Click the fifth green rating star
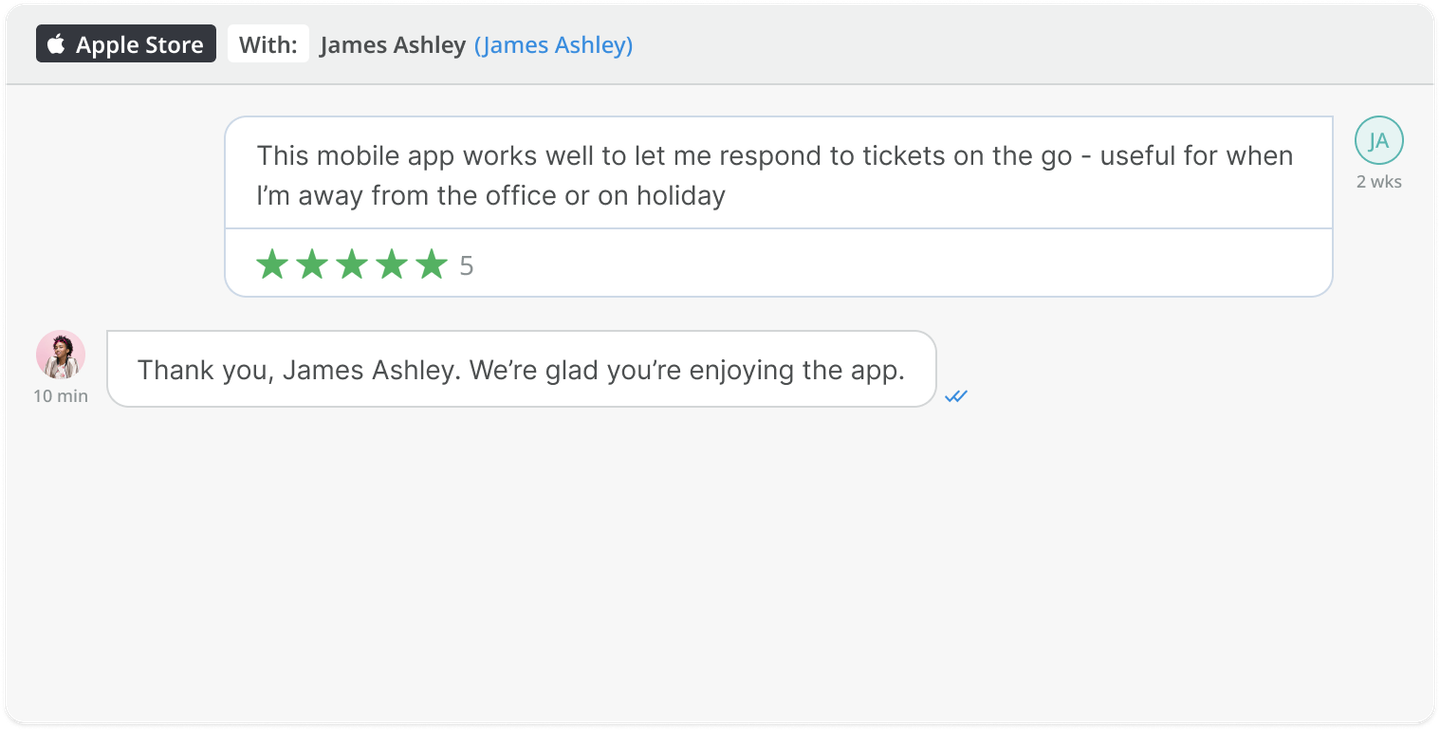The height and width of the screenshot is (730, 1440). click(x=432, y=265)
